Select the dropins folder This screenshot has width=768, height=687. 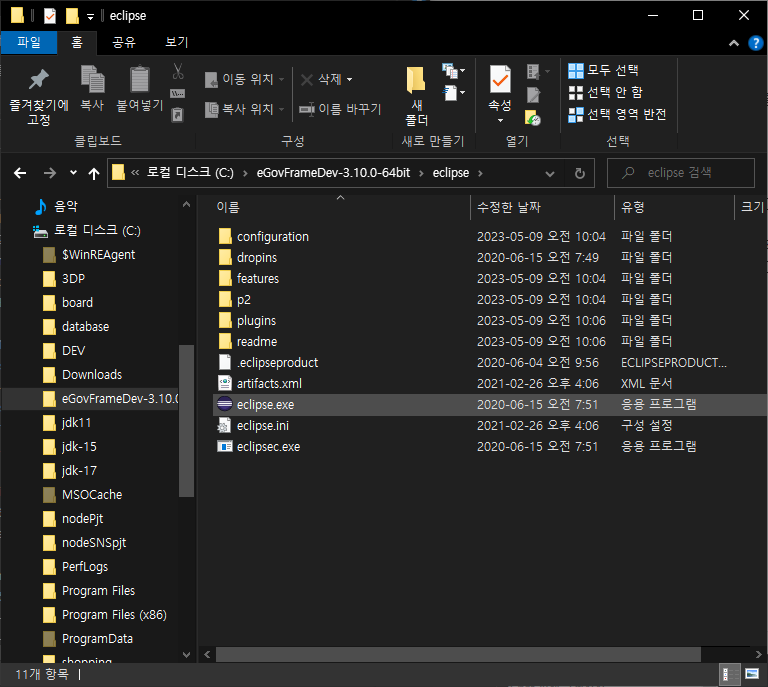(x=490, y=258)
